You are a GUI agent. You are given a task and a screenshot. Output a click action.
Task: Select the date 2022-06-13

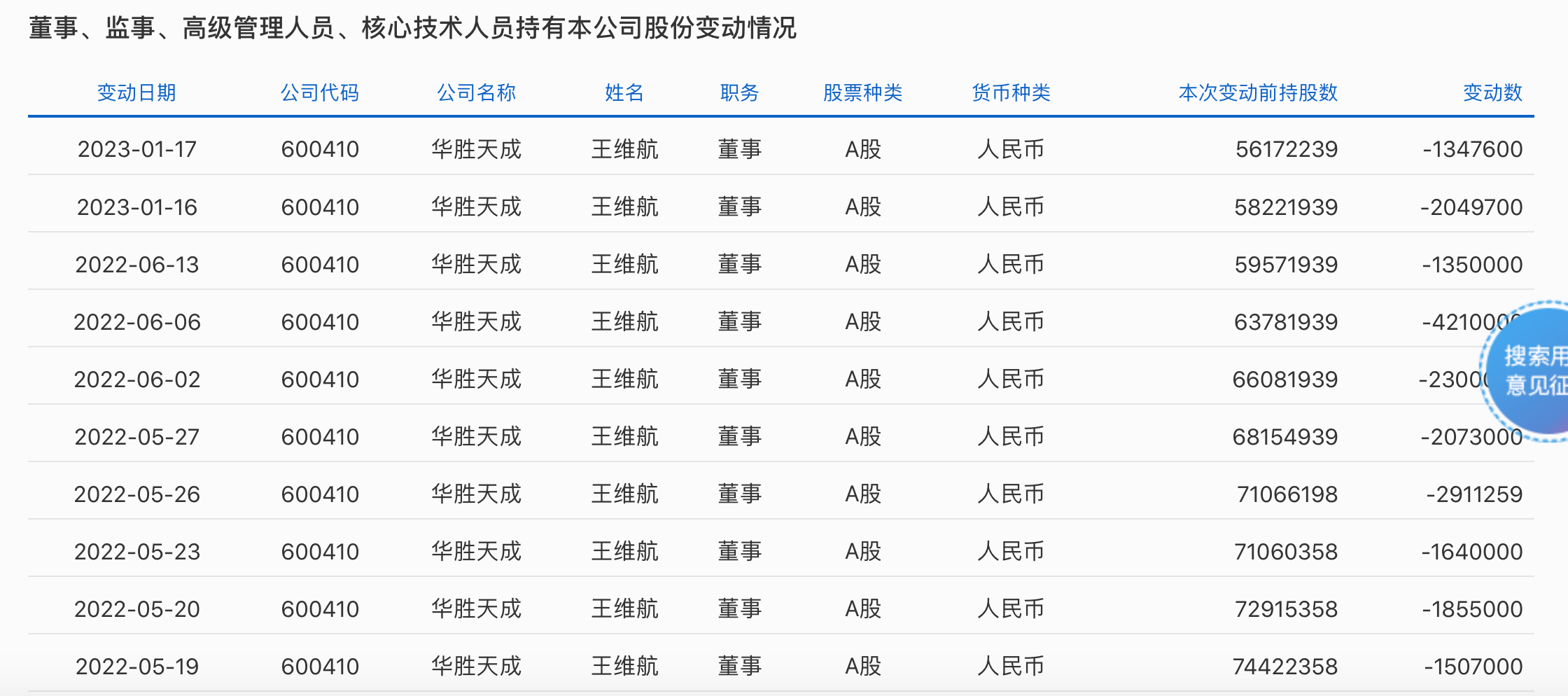137,265
